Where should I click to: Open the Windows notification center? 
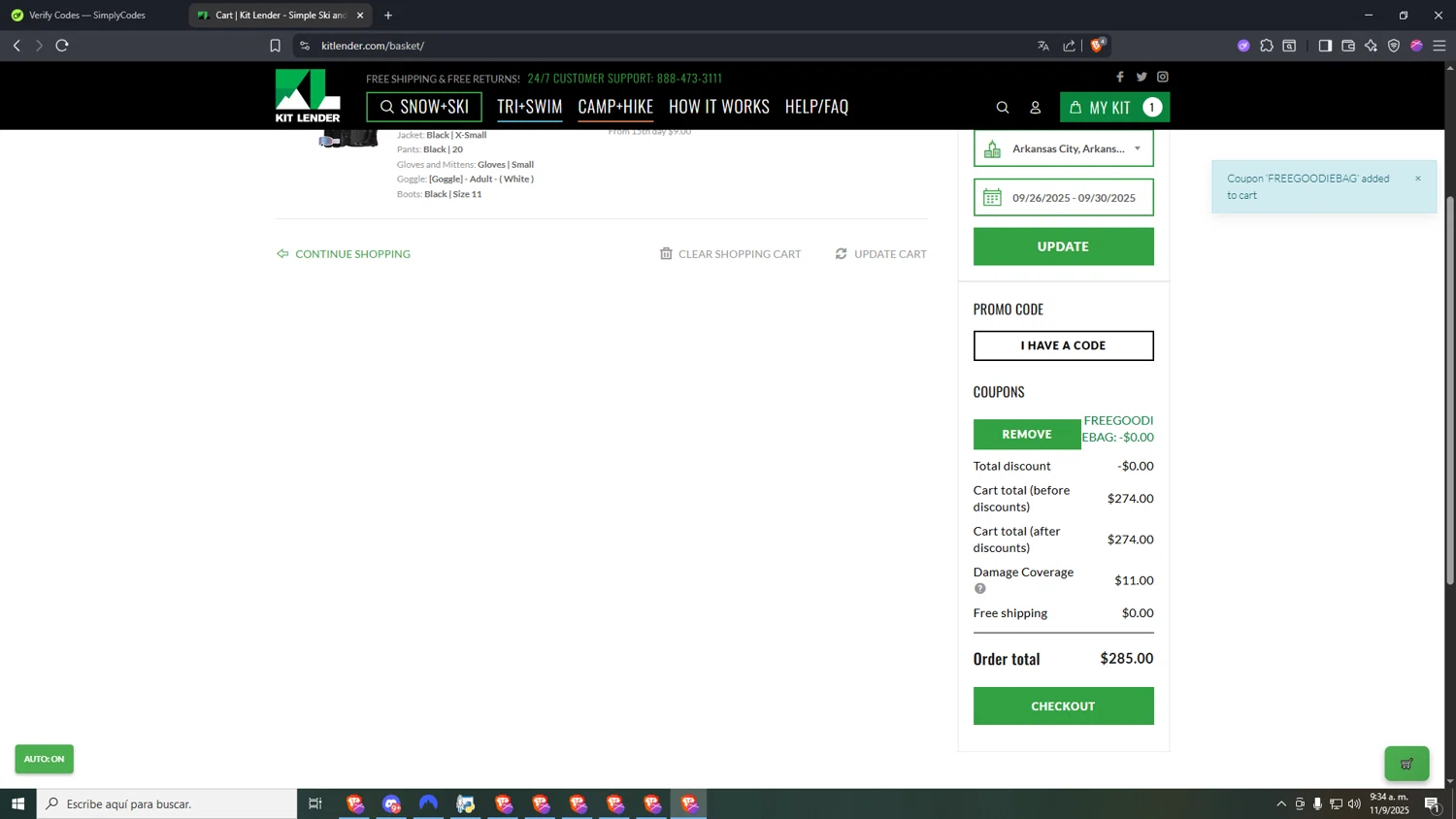click(1432, 803)
